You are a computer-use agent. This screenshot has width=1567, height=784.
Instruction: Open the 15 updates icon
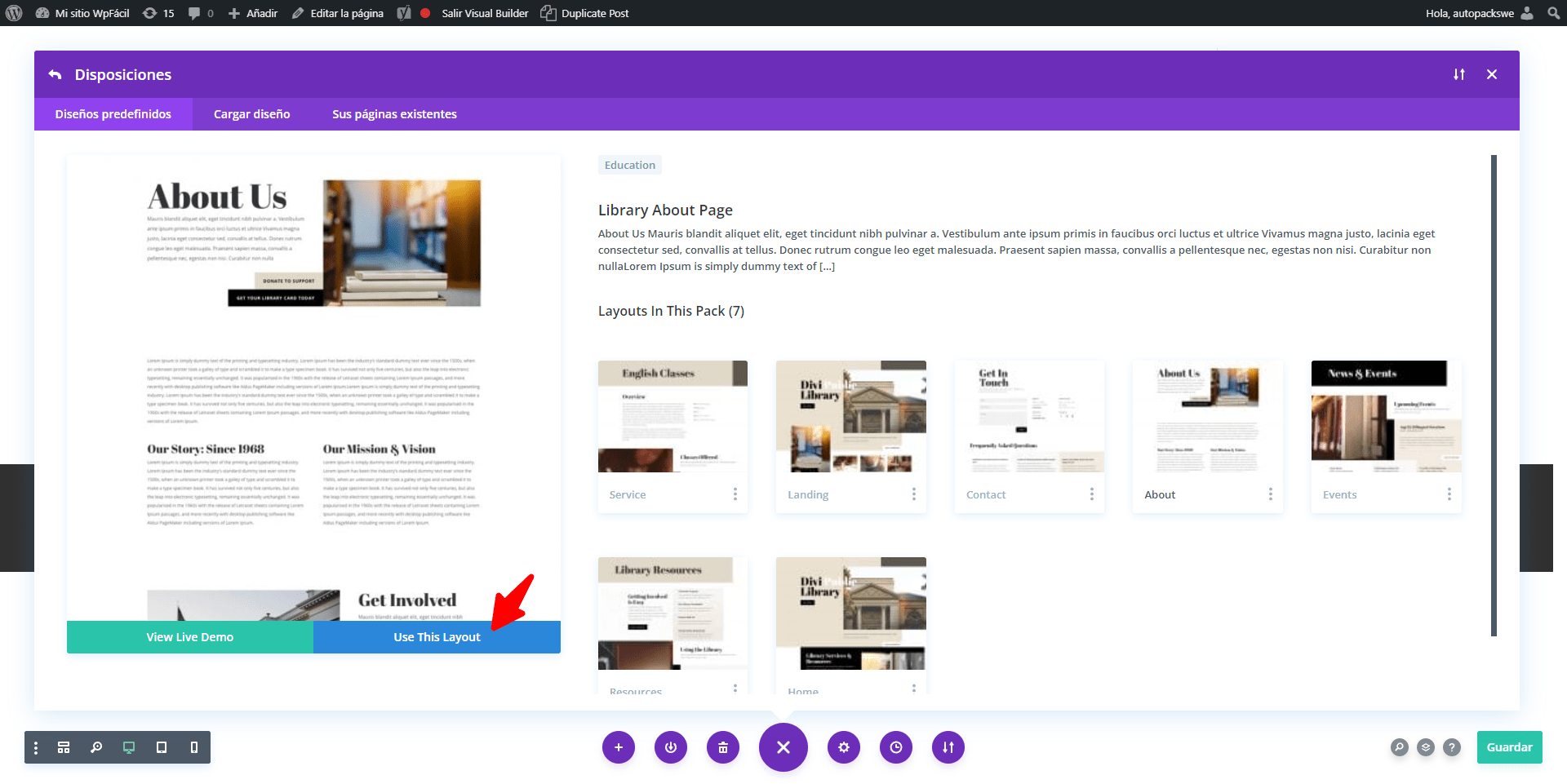coord(158,13)
